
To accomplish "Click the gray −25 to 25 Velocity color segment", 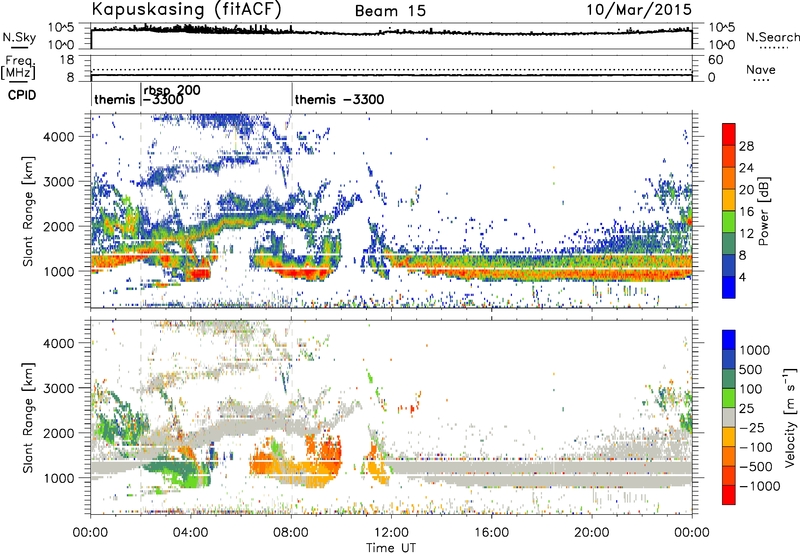I will click(729, 418).
